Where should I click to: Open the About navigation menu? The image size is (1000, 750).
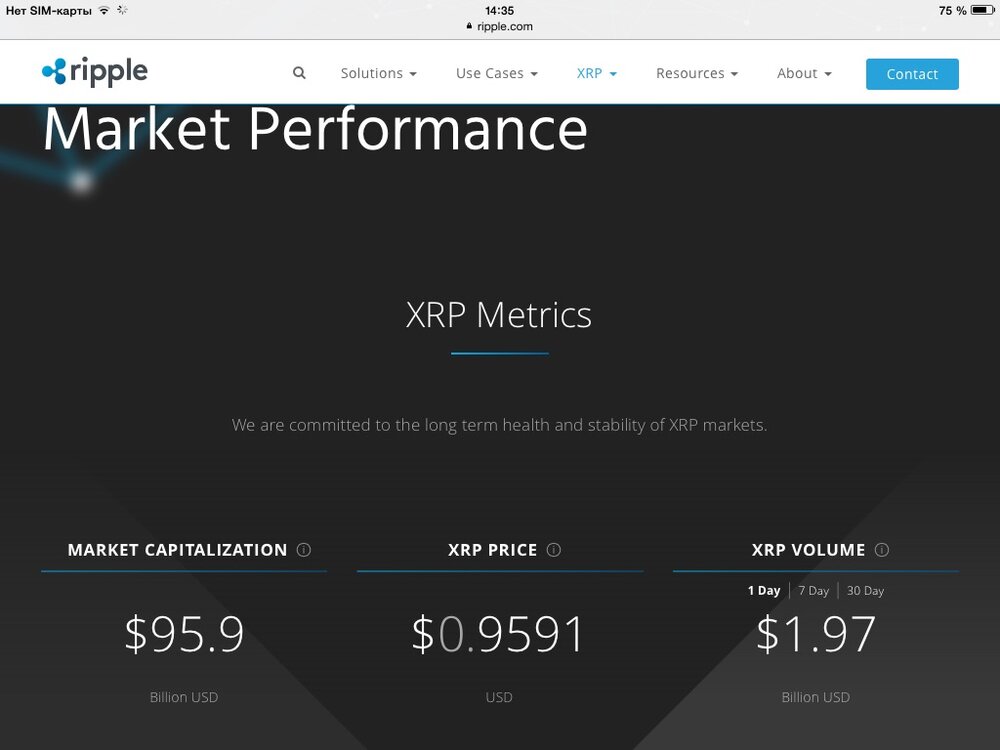pyautogui.click(x=804, y=73)
